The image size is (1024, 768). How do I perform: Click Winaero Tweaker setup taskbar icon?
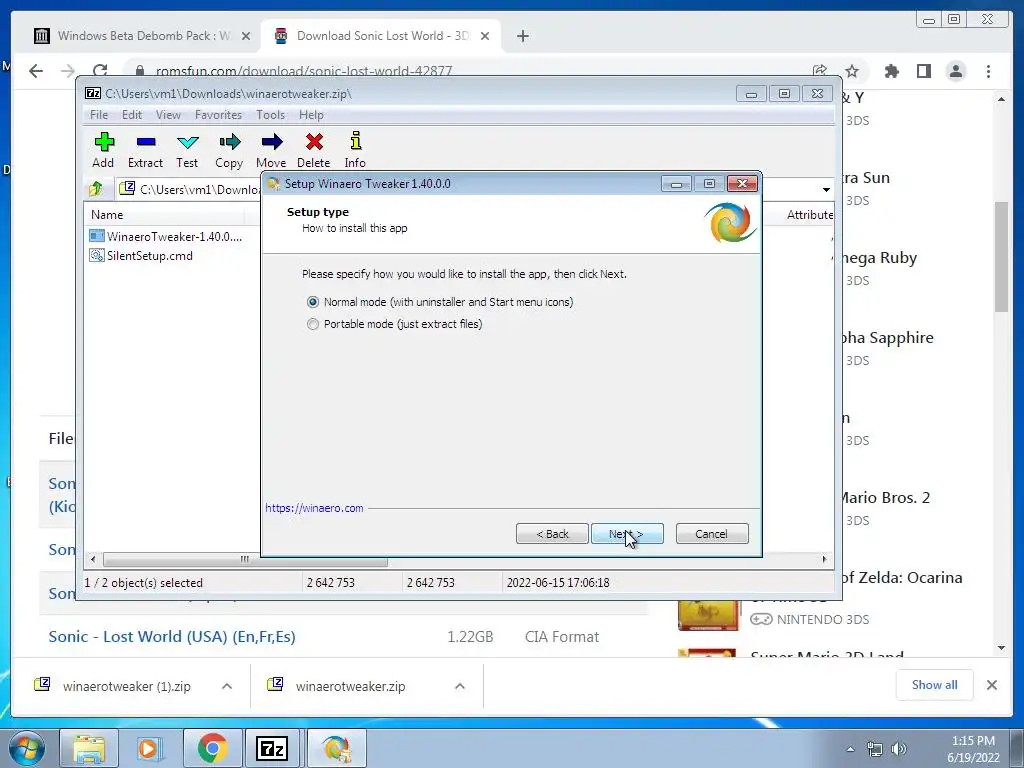pos(336,748)
